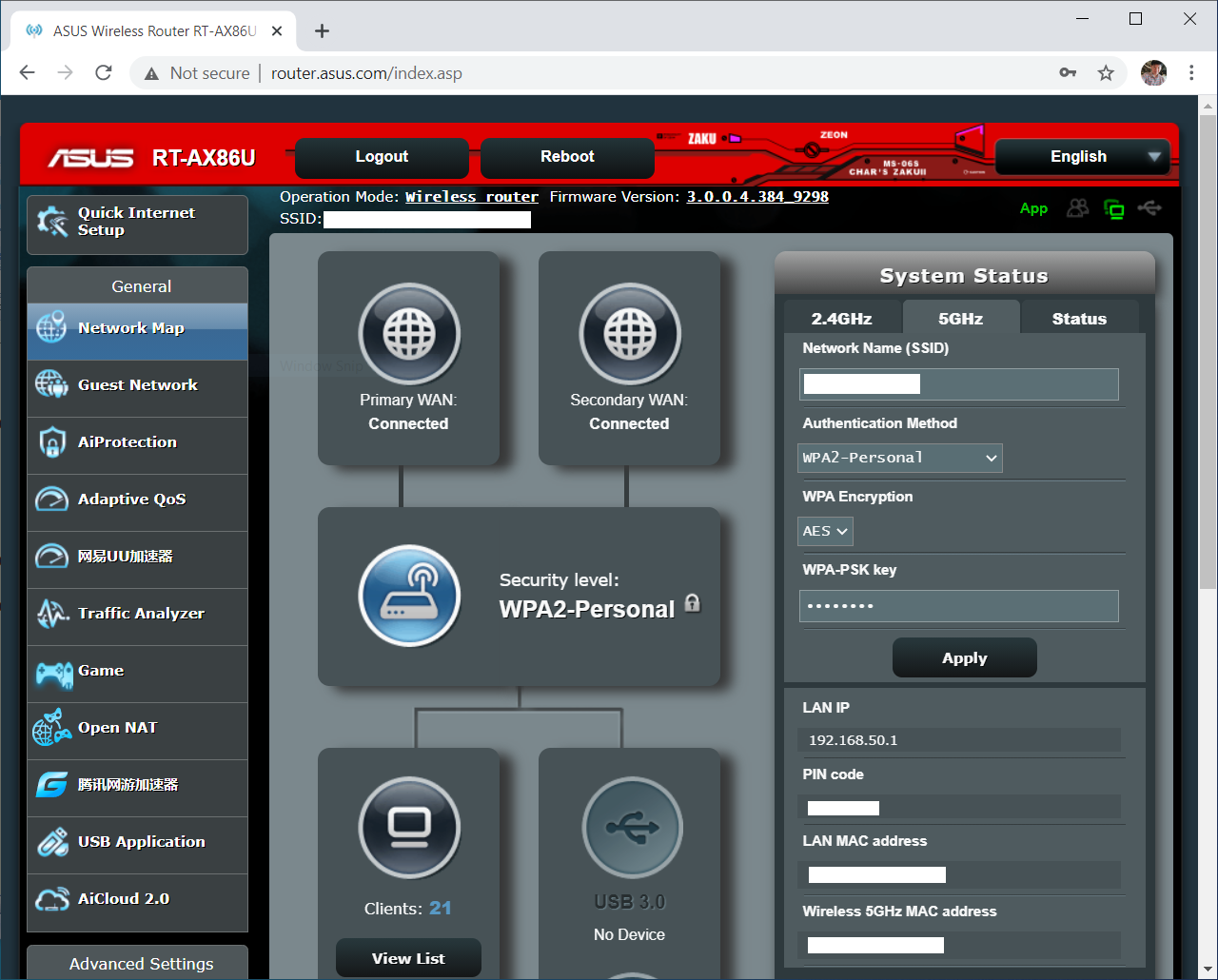Close the ASUS Wireless Router tab
This screenshot has height=980, width=1218.
tap(277, 30)
